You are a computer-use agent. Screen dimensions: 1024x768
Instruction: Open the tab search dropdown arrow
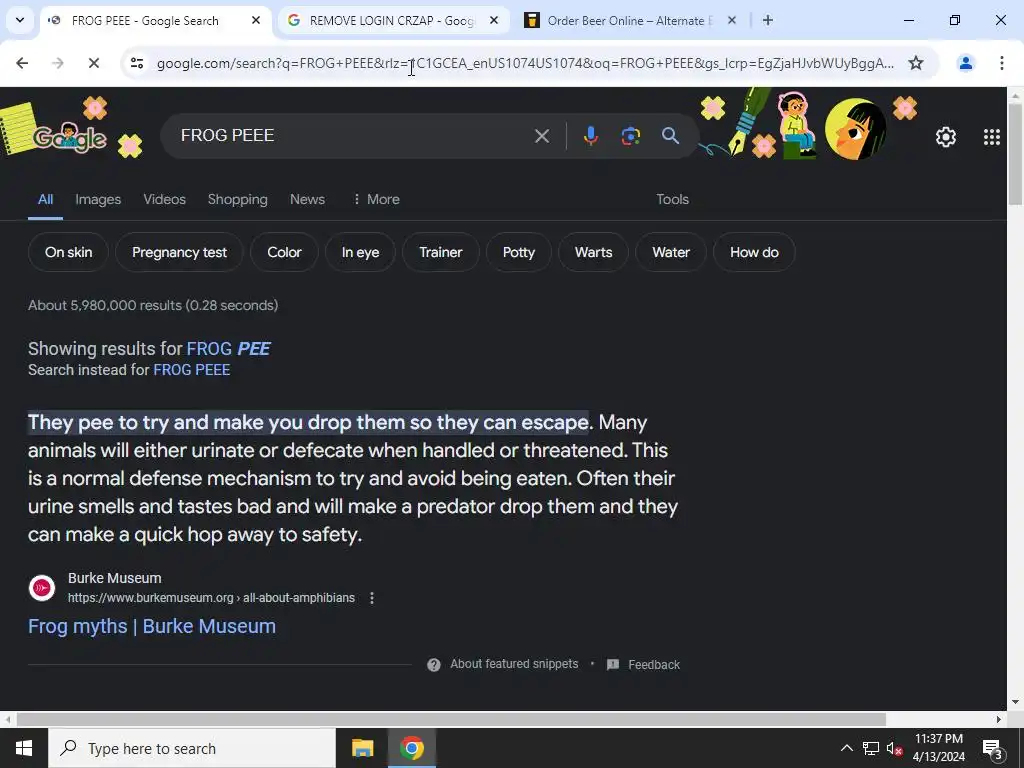20,20
